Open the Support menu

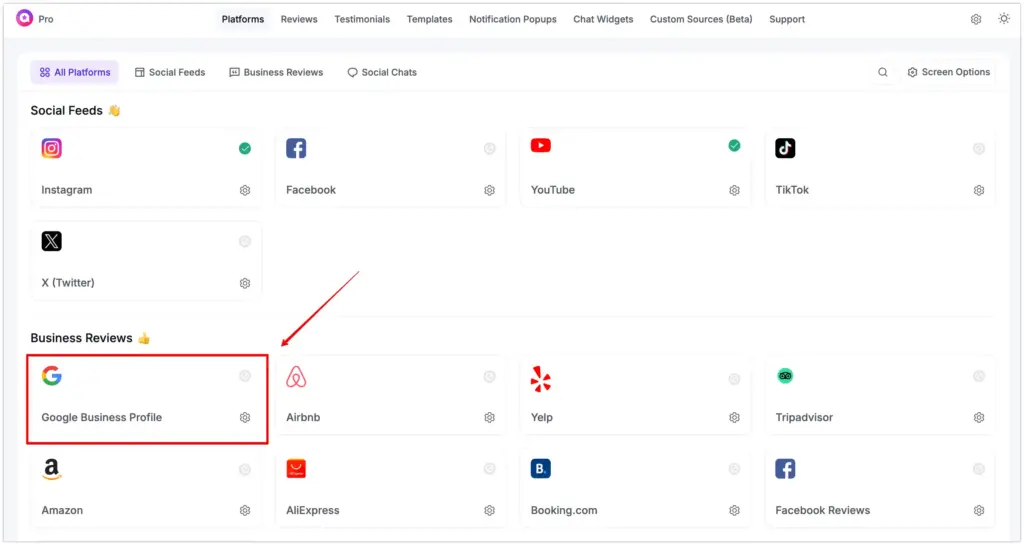click(x=787, y=20)
